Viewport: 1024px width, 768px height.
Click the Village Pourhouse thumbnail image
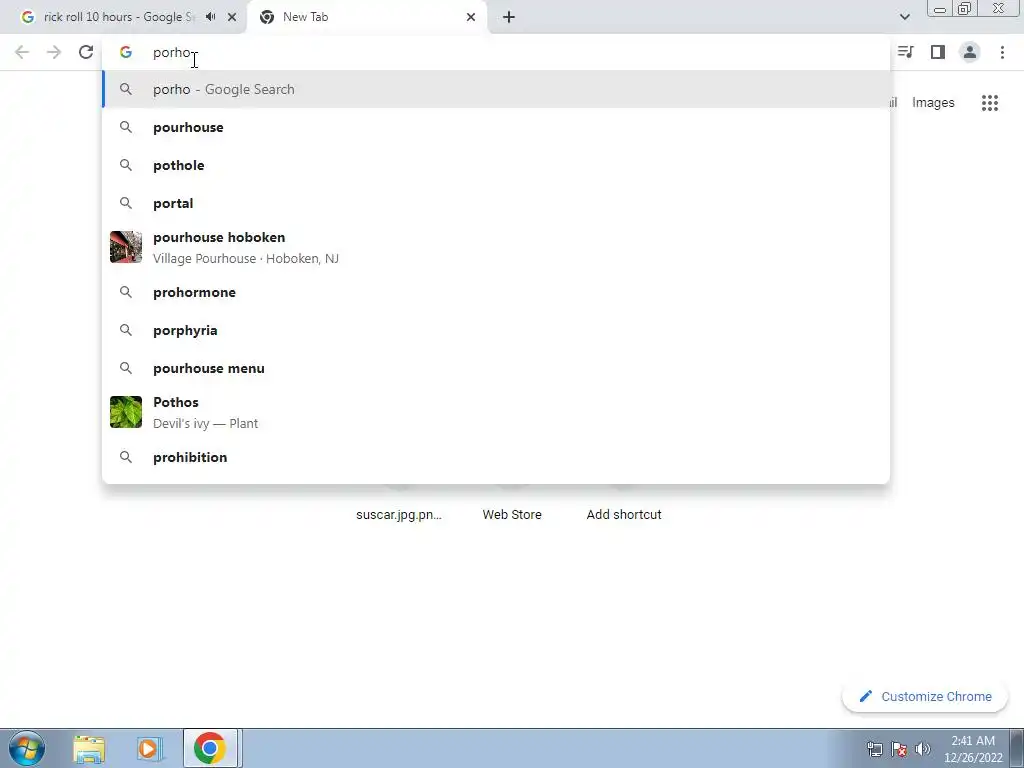coord(126,247)
